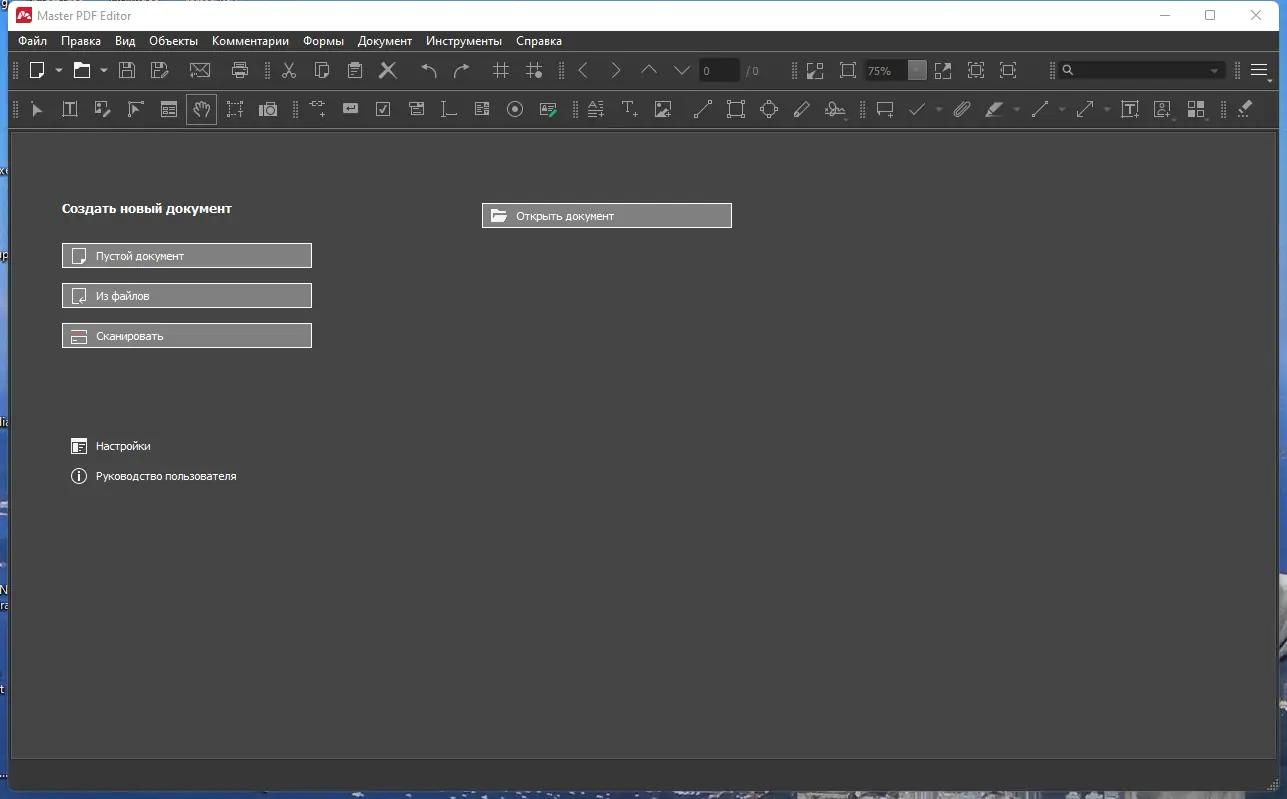Enable snap to grid
This screenshot has height=799, width=1287.
(535, 70)
